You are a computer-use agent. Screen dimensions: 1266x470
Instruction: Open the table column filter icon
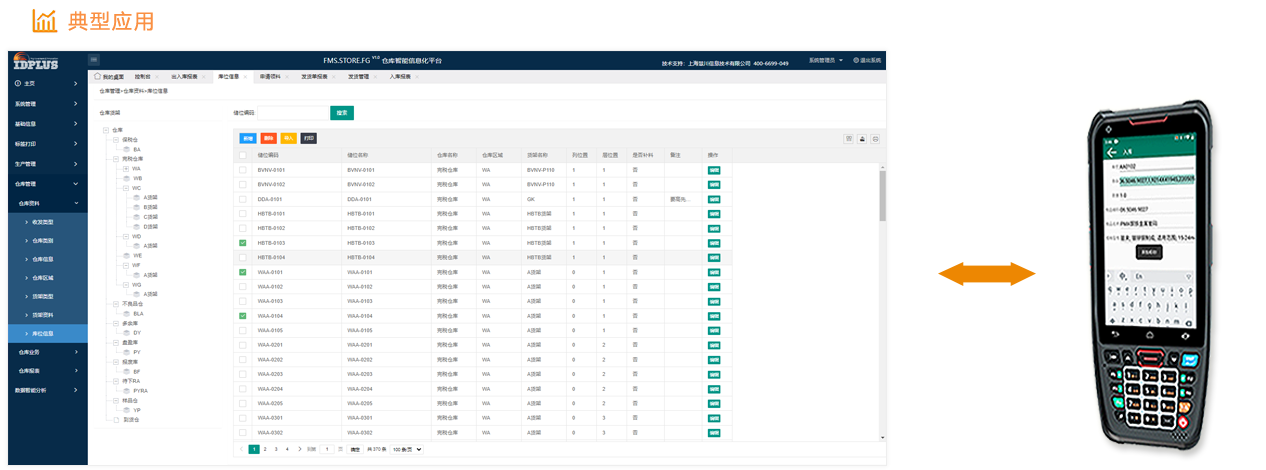(849, 138)
